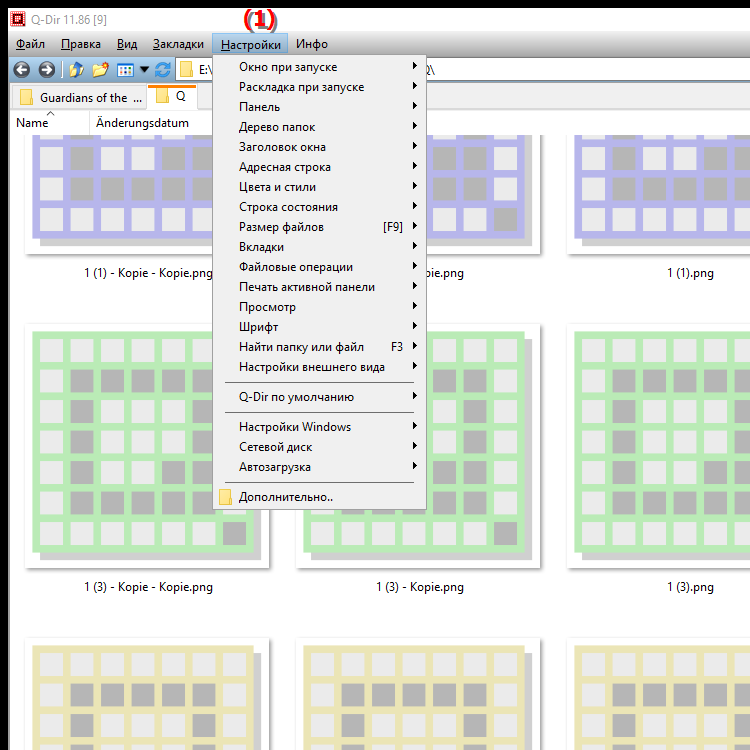Expand Заголовок окна submenu
Image resolution: width=750 pixels, height=750 pixels.
coord(320,147)
